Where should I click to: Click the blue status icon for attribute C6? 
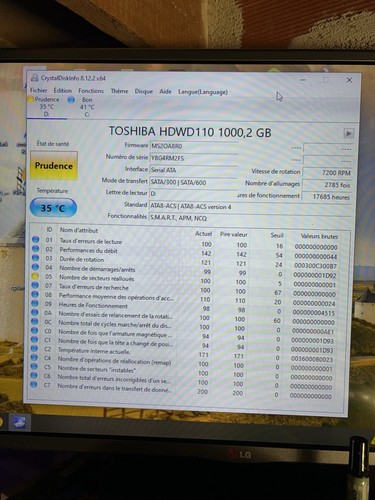[34, 375]
